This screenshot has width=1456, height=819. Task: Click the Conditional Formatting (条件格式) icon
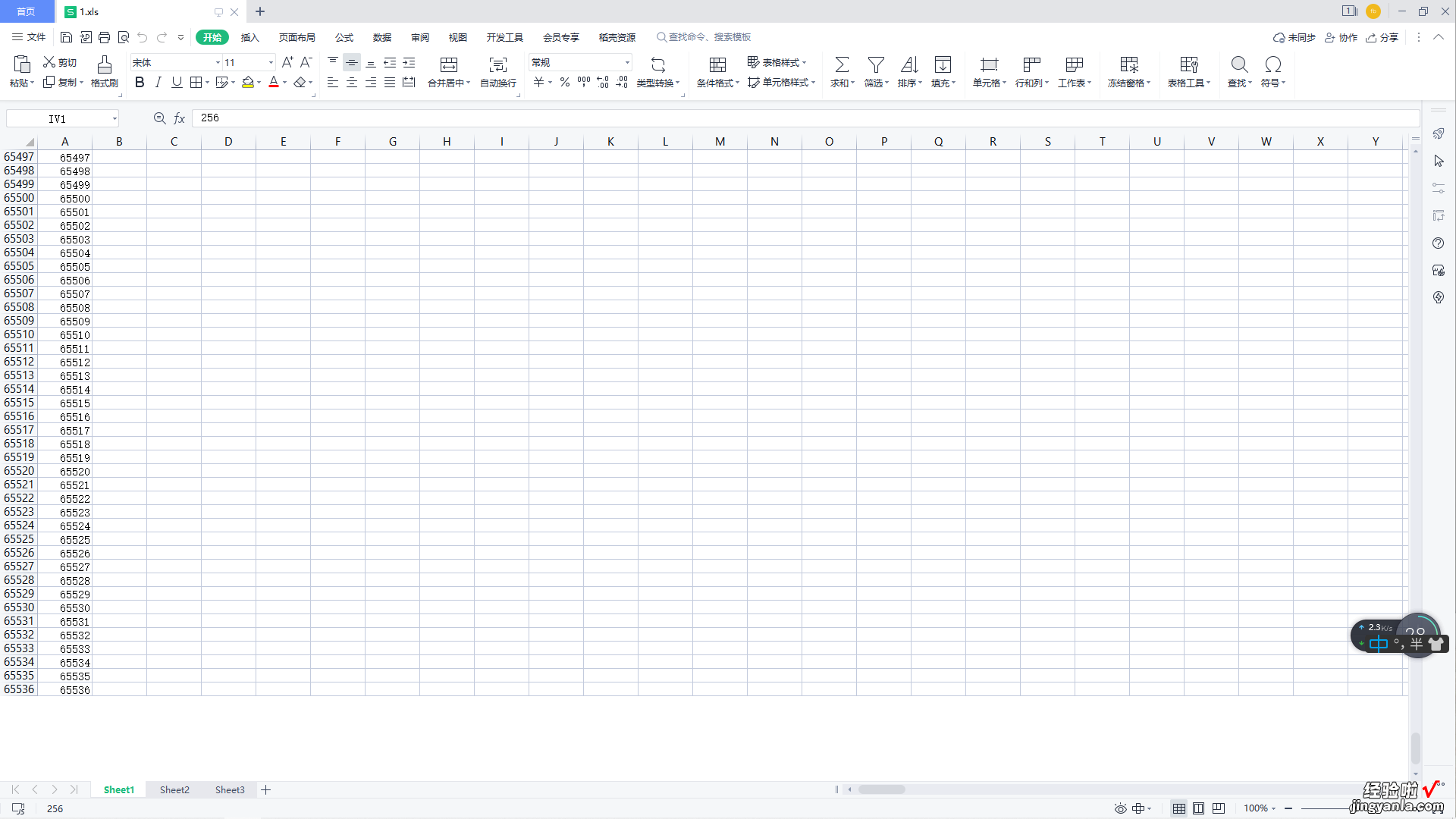click(x=717, y=64)
